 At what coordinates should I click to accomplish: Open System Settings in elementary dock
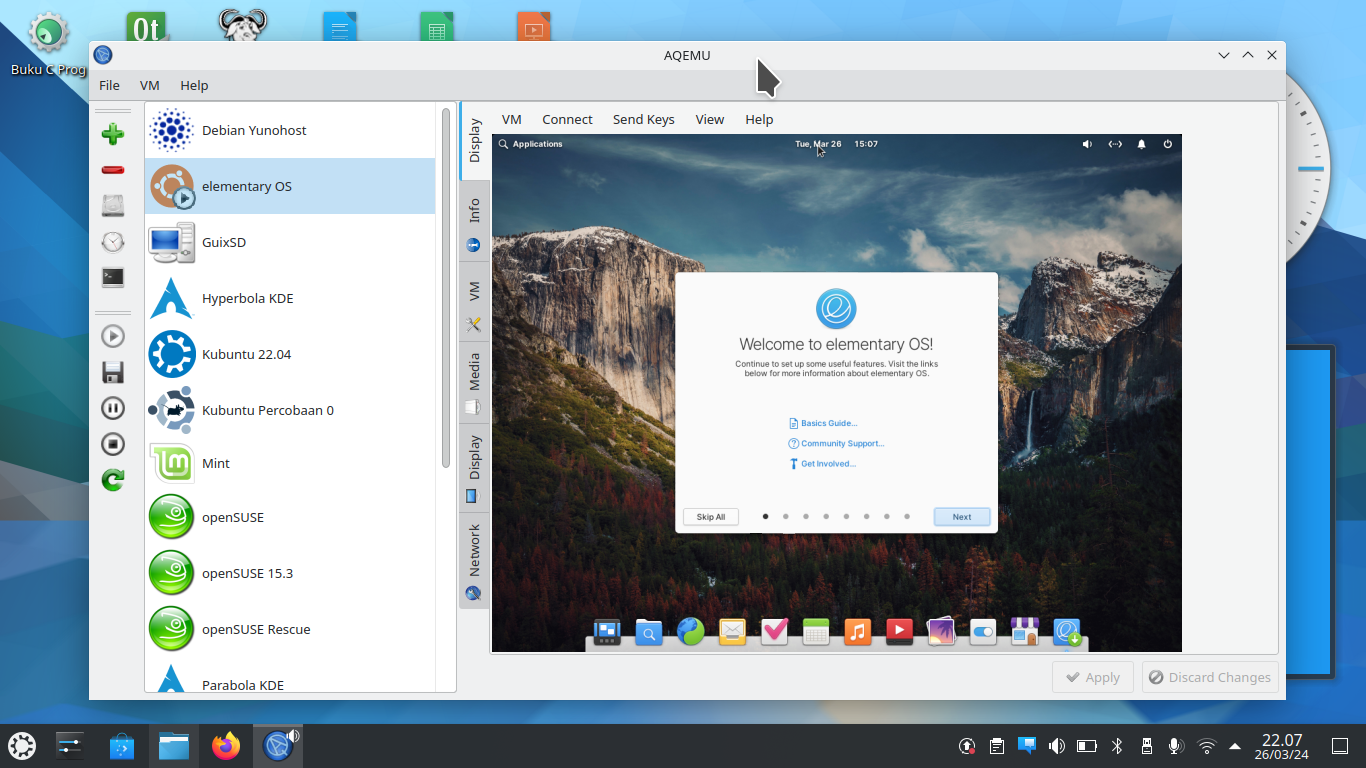tap(983, 632)
